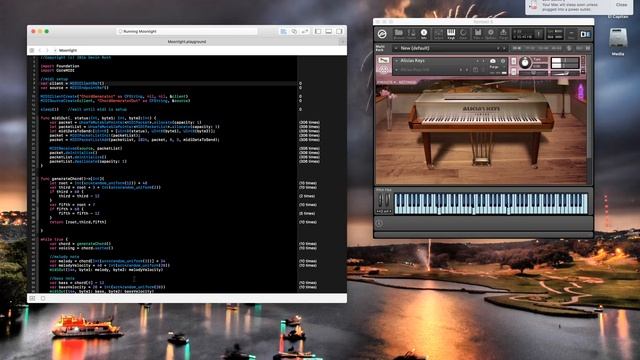Open the Kontakt Browse panel

(x=398, y=34)
